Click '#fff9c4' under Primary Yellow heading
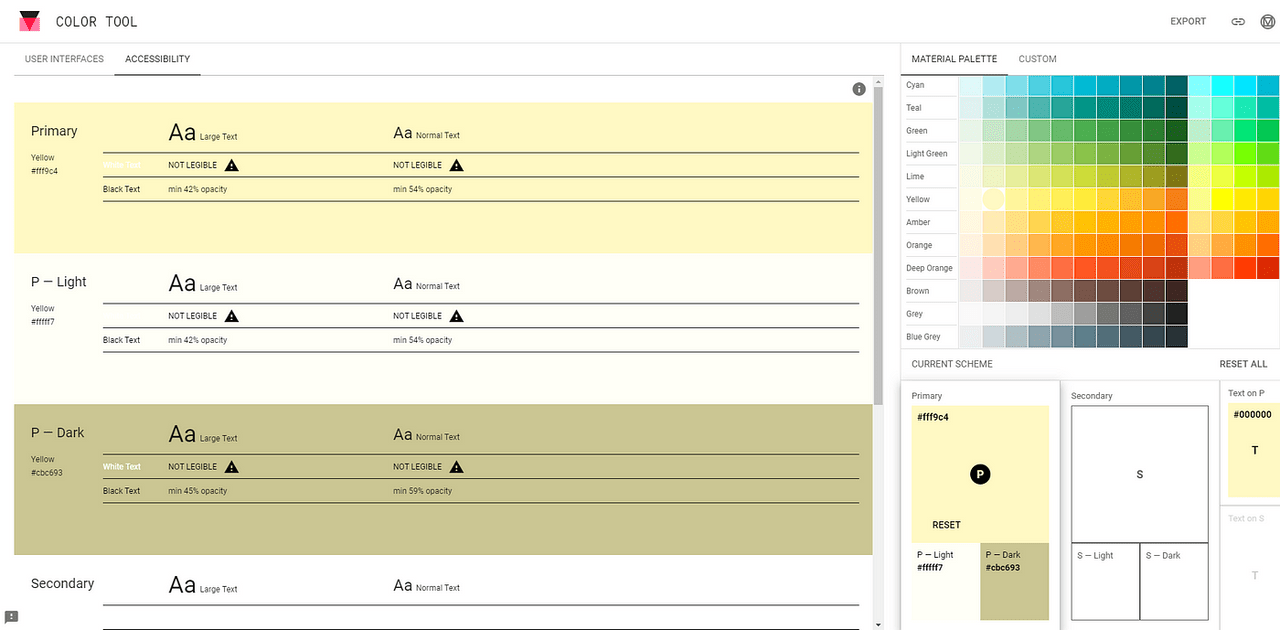 tap(45, 171)
